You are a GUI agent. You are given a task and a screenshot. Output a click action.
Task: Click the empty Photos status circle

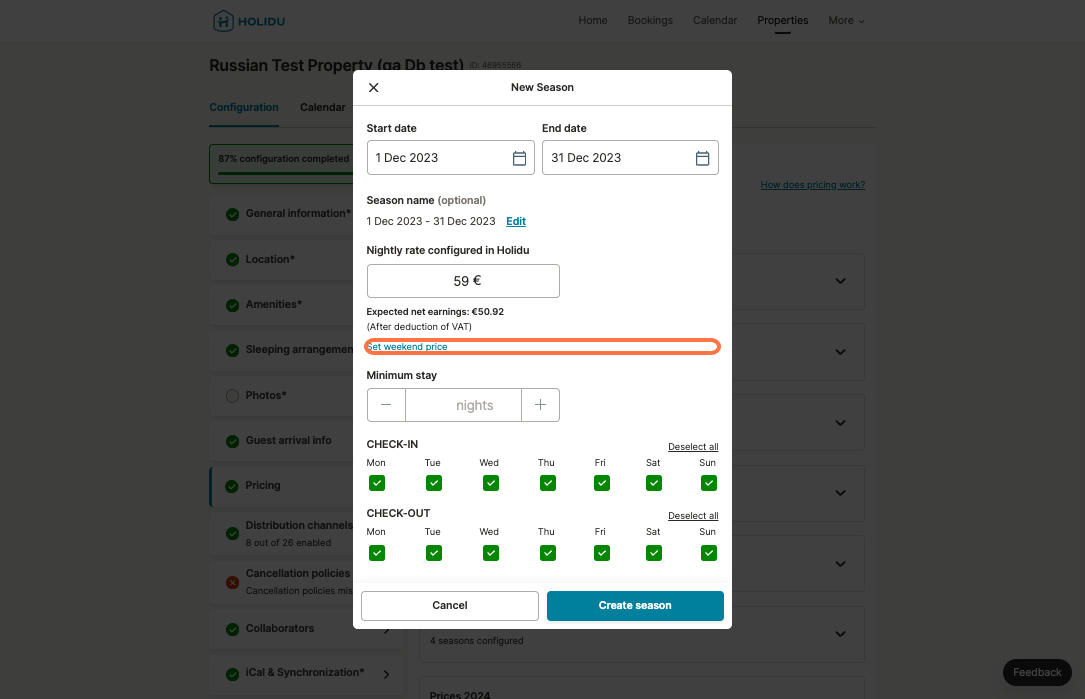[x=232, y=396]
